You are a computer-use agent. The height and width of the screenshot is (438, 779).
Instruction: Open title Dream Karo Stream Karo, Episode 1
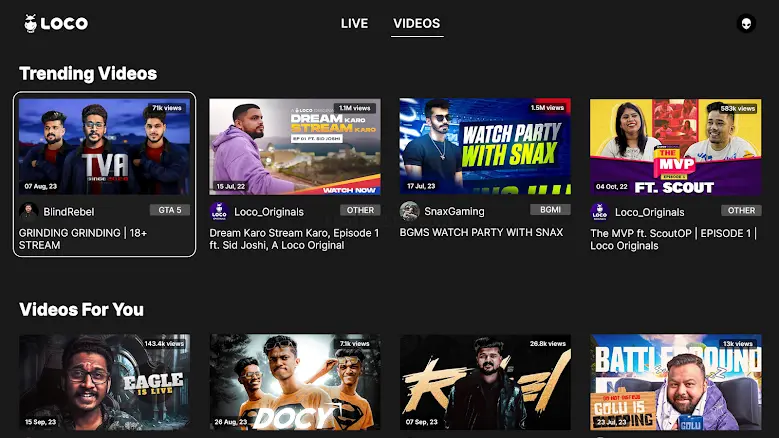point(294,239)
